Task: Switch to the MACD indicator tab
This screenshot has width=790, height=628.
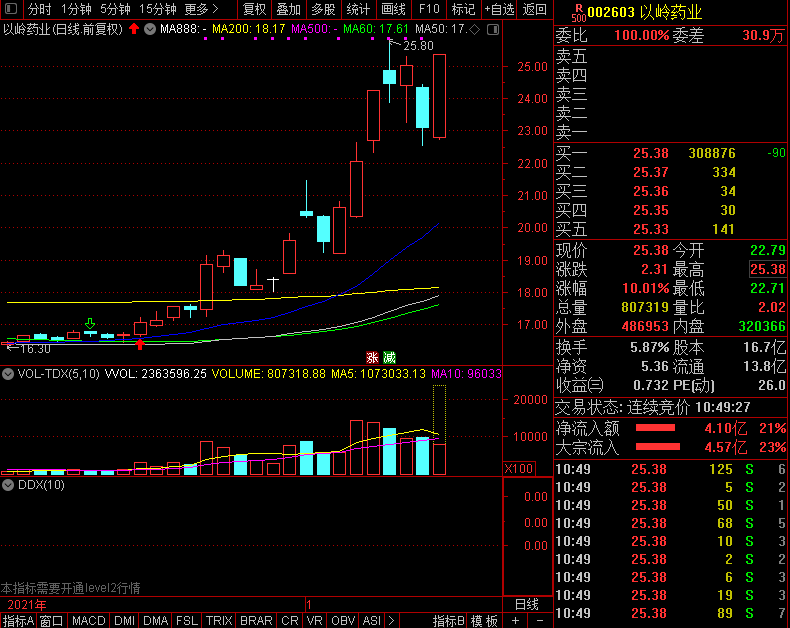Action: (x=89, y=620)
